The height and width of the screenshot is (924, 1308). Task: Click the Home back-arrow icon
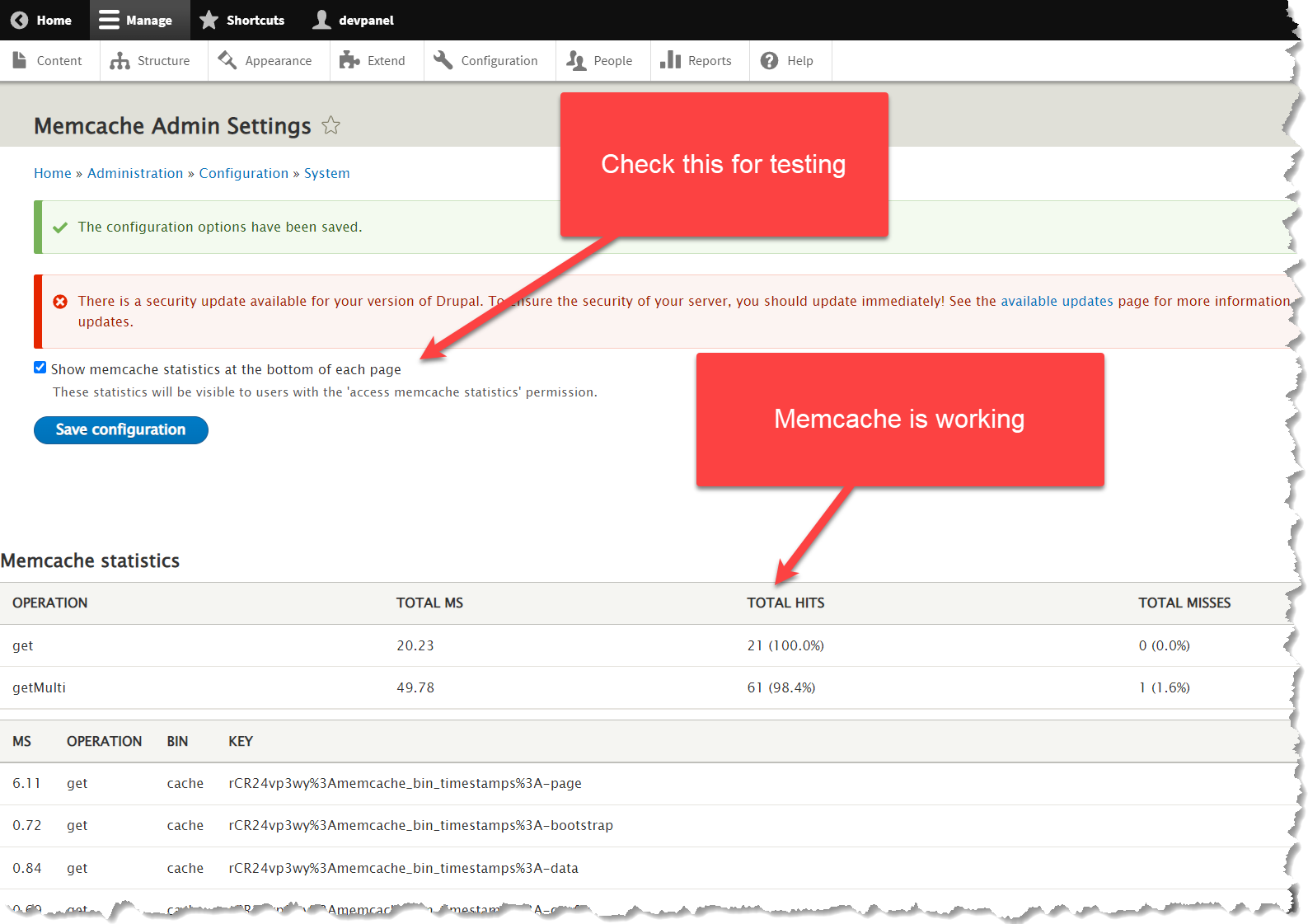coord(20,20)
